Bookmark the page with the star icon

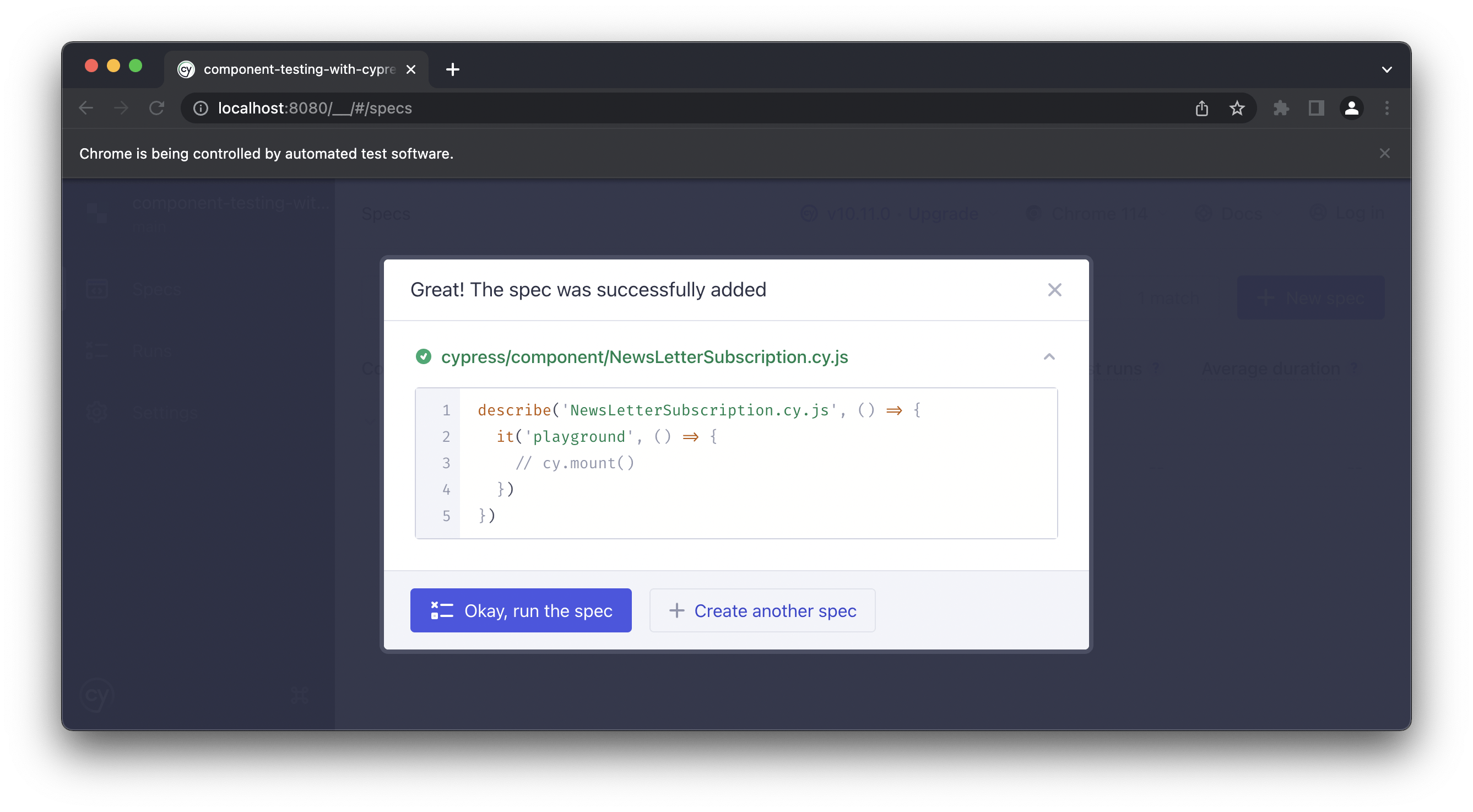[x=1237, y=108]
